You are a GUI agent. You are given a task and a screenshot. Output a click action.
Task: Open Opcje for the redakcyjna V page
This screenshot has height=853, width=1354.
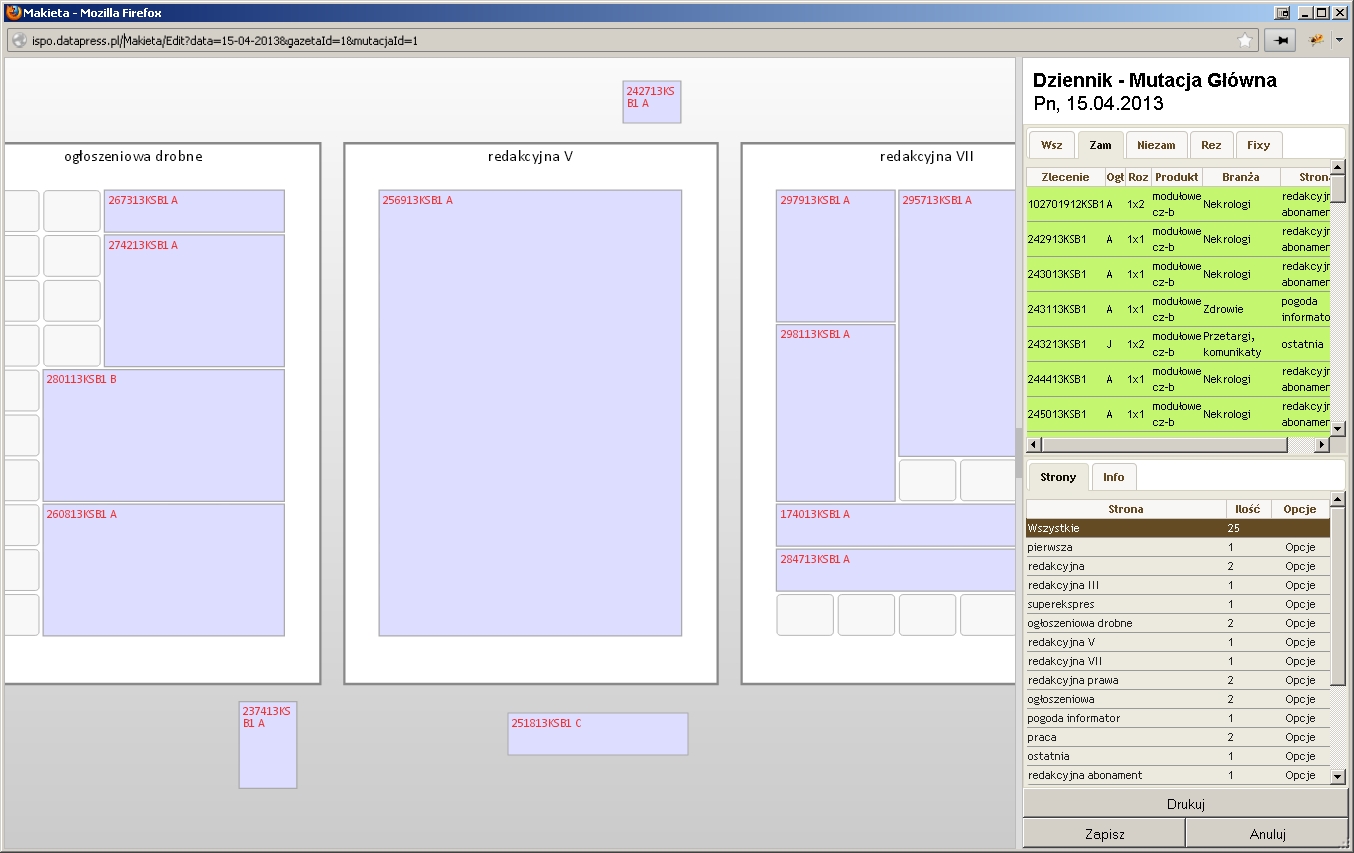tap(1300, 642)
